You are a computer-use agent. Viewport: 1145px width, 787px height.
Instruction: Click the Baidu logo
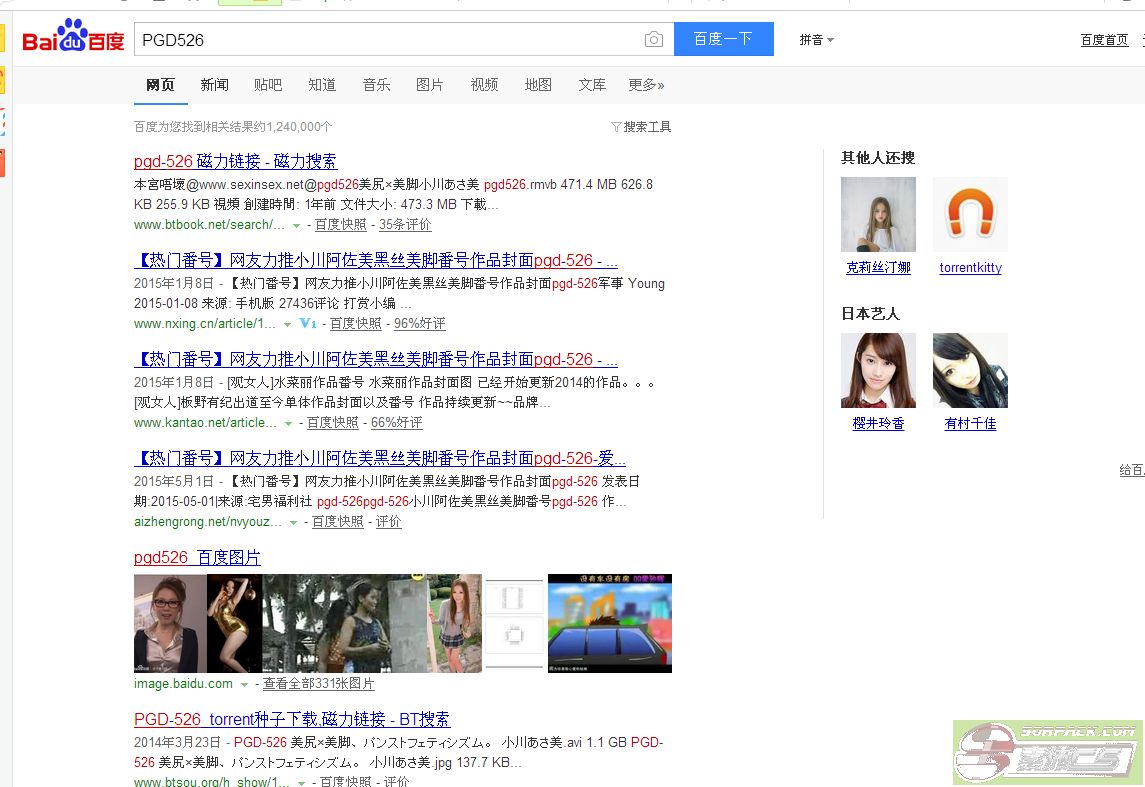point(73,37)
